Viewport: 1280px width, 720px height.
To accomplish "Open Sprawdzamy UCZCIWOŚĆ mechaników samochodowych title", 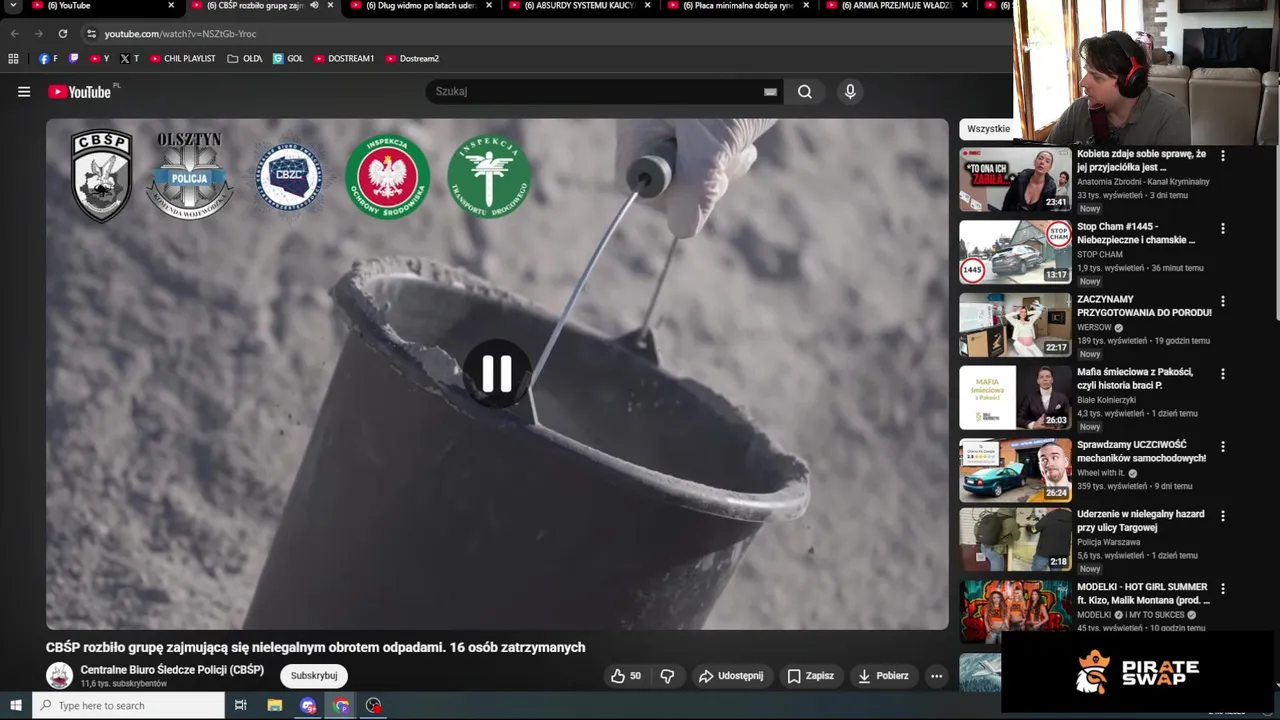I will 1141,452.
